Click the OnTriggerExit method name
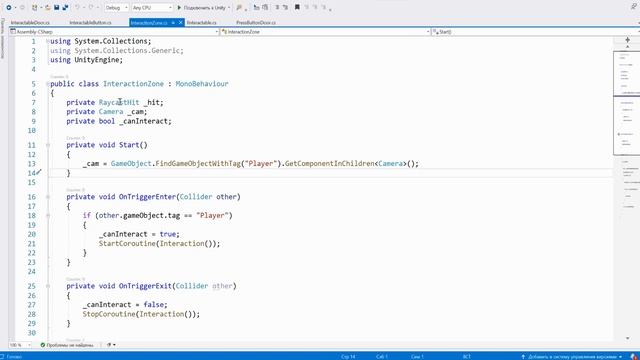 [x=145, y=286]
